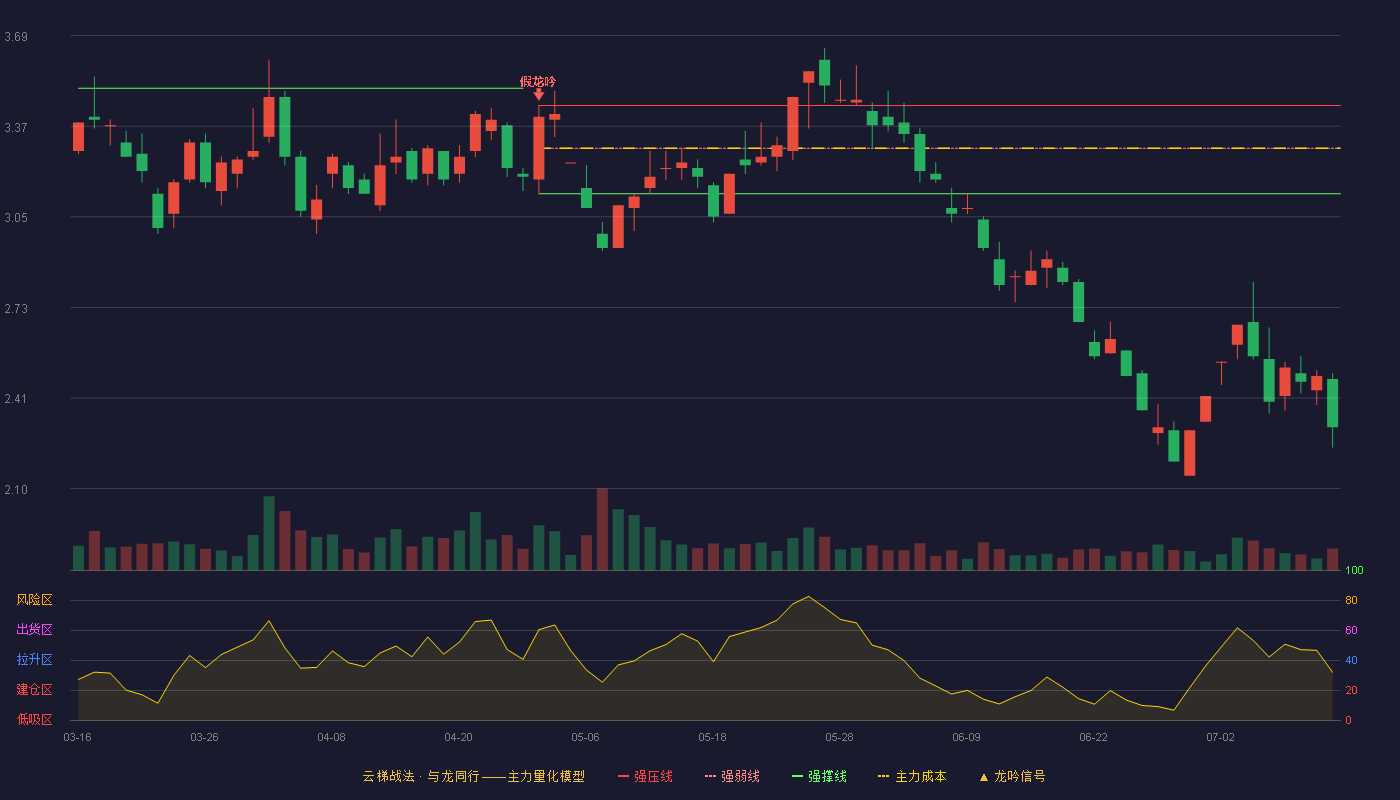
Task: Click the 80 indicator scale label
Action: [x=1351, y=600]
